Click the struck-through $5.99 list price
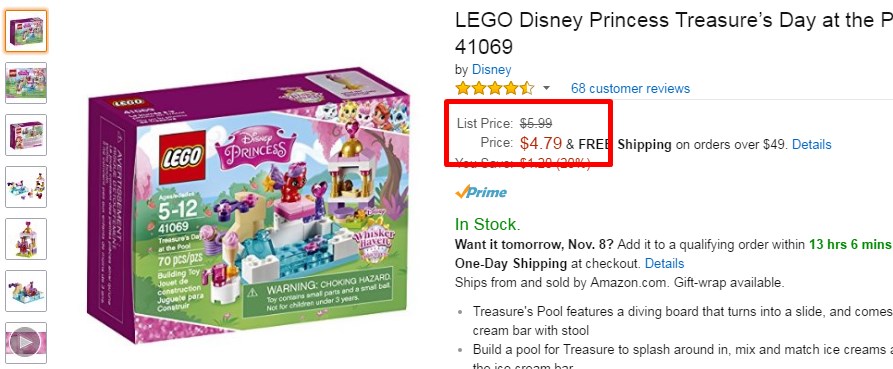893x369 pixels. [x=536, y=123]
